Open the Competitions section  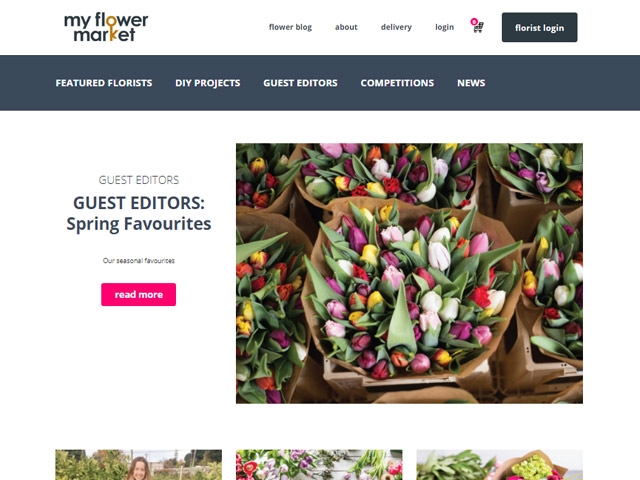397,83
